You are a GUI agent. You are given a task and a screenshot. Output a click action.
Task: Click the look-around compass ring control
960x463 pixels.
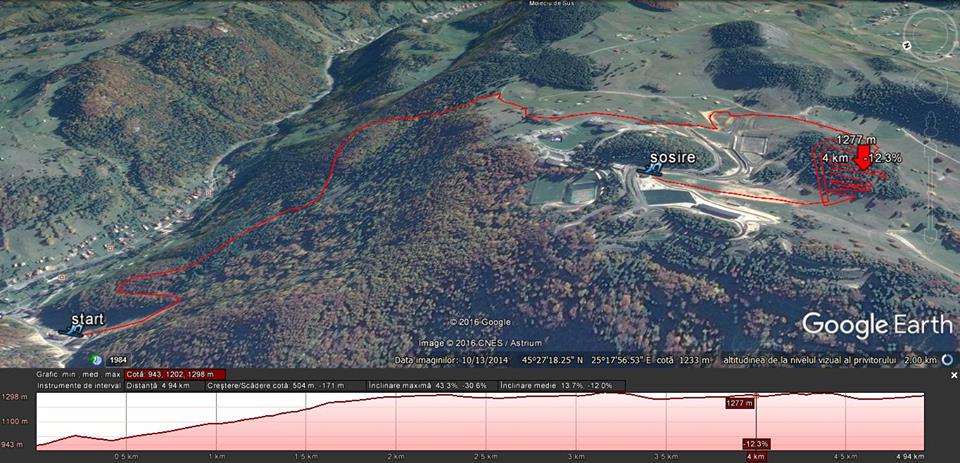pyautogui.click(x=929, y=34)
